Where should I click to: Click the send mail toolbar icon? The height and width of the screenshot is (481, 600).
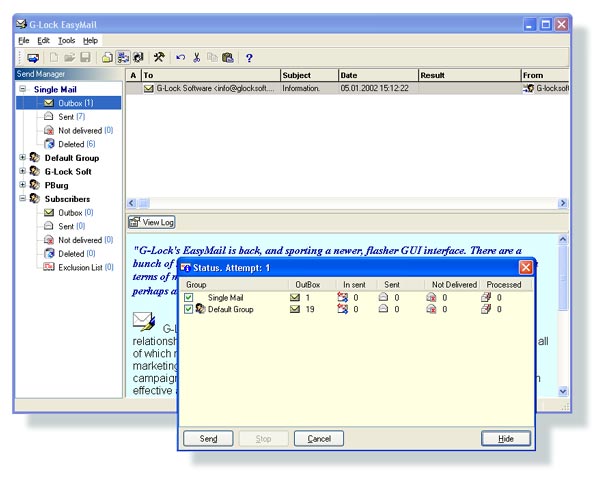tap(33, 58)
